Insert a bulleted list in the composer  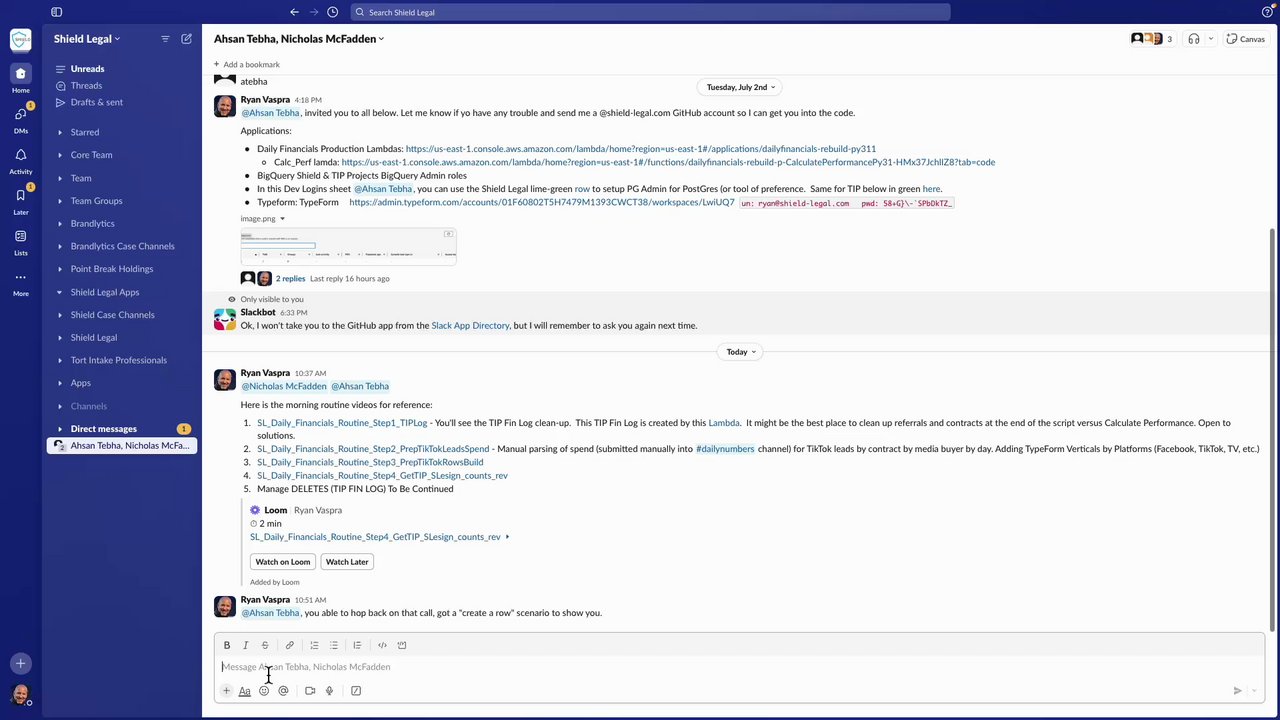pyautogui.click(x=334, y=645)
